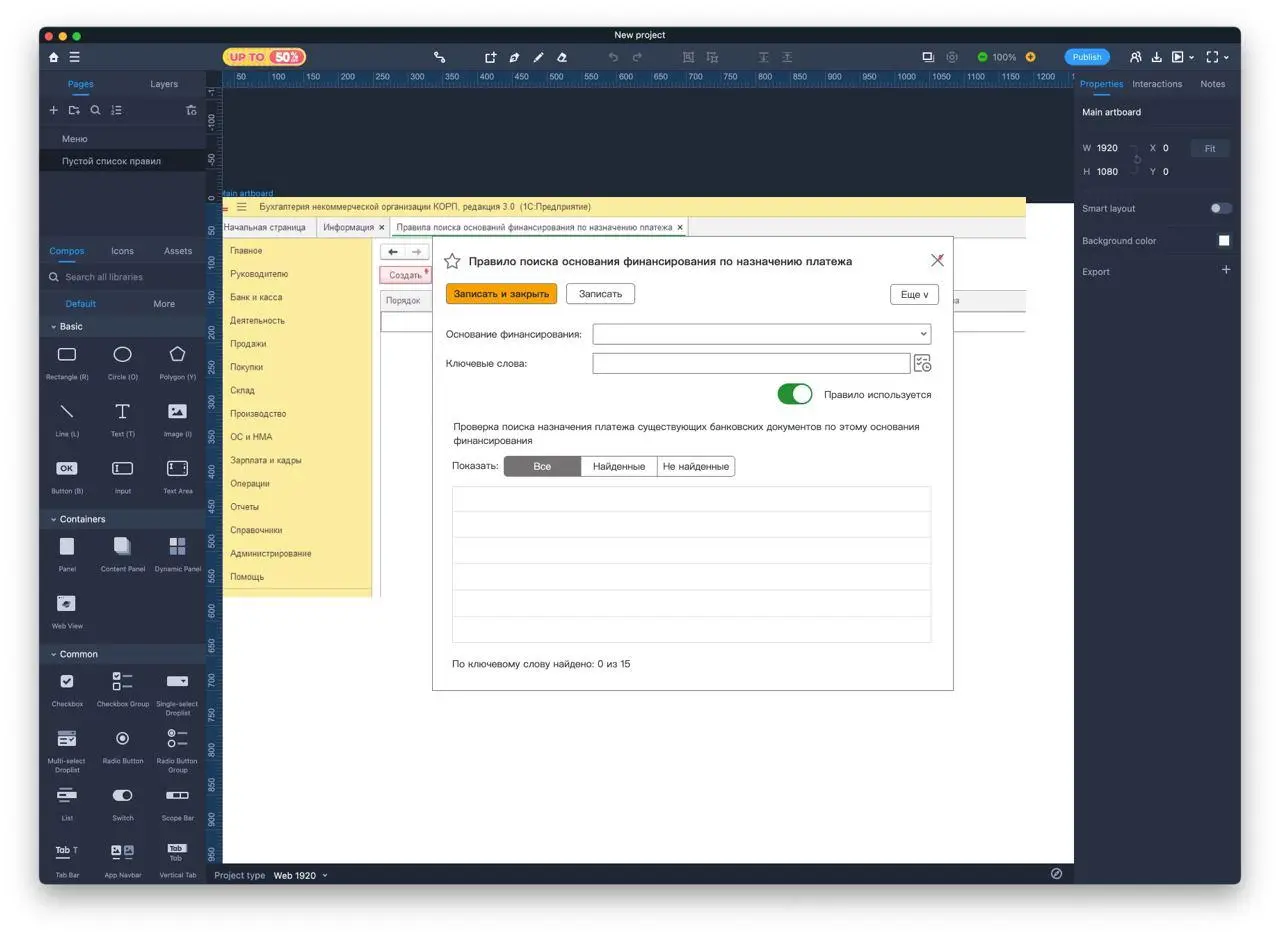Collapse the Containers section

[x=53, y=520]
